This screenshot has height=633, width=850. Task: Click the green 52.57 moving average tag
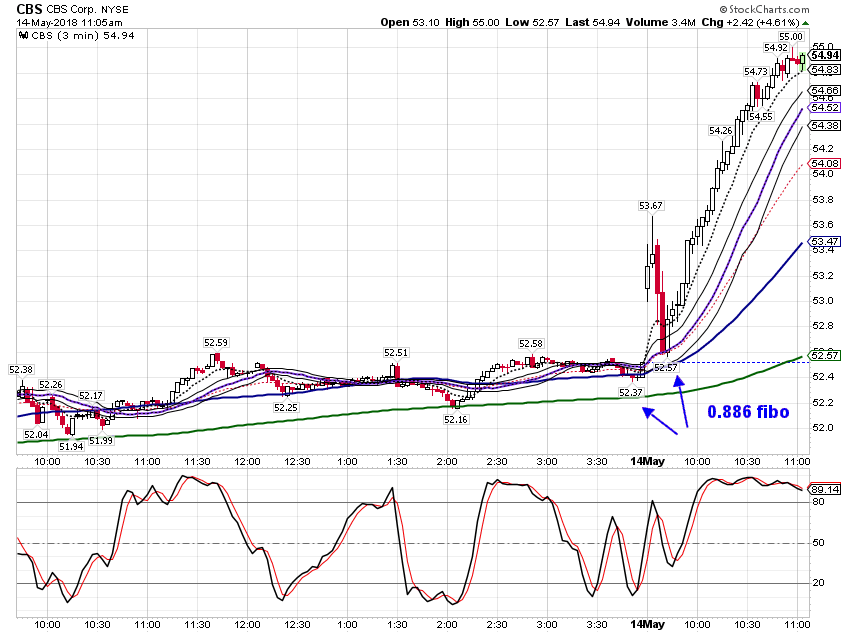tap(825, 355)
